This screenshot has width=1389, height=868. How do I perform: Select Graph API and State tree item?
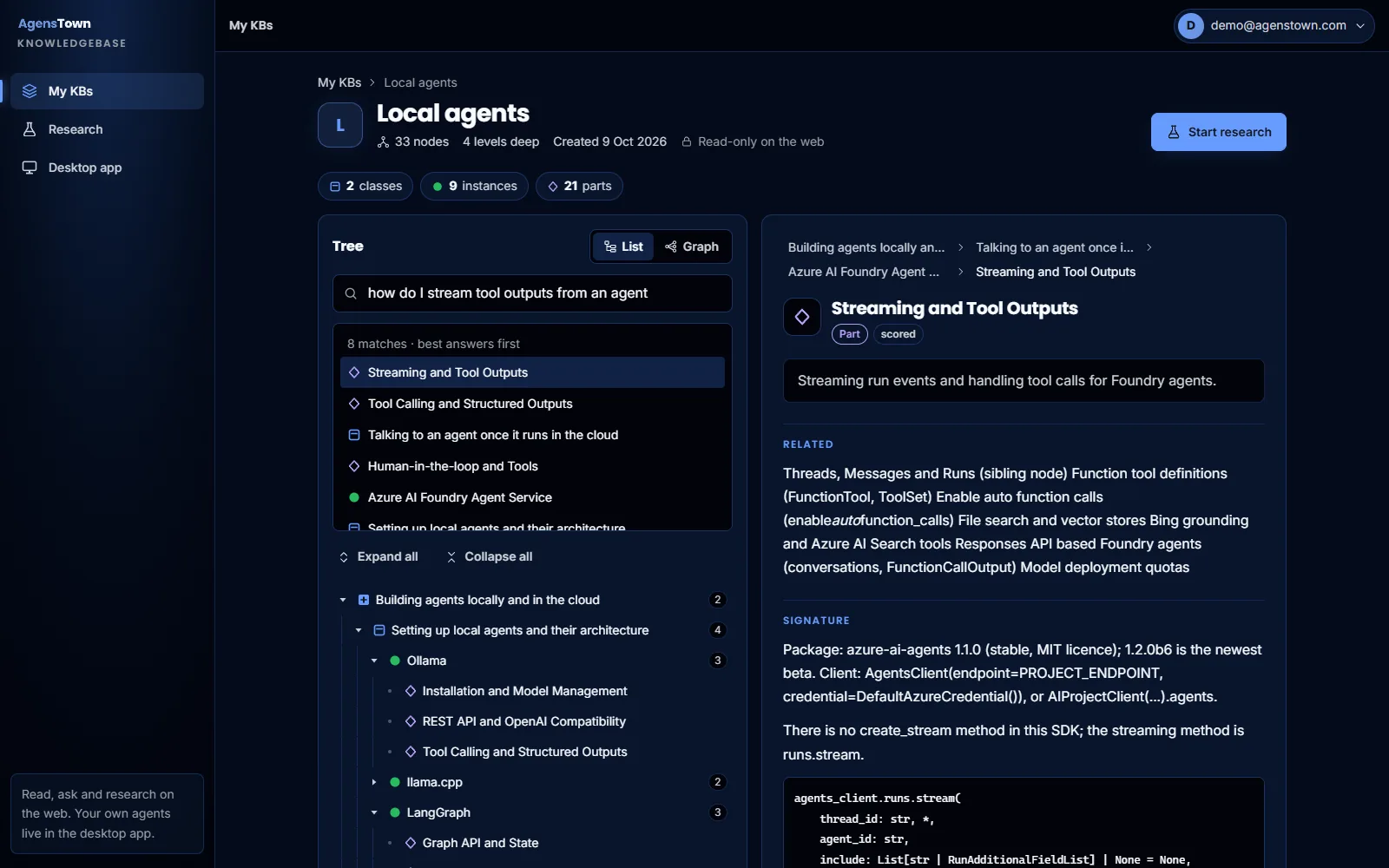480,843
